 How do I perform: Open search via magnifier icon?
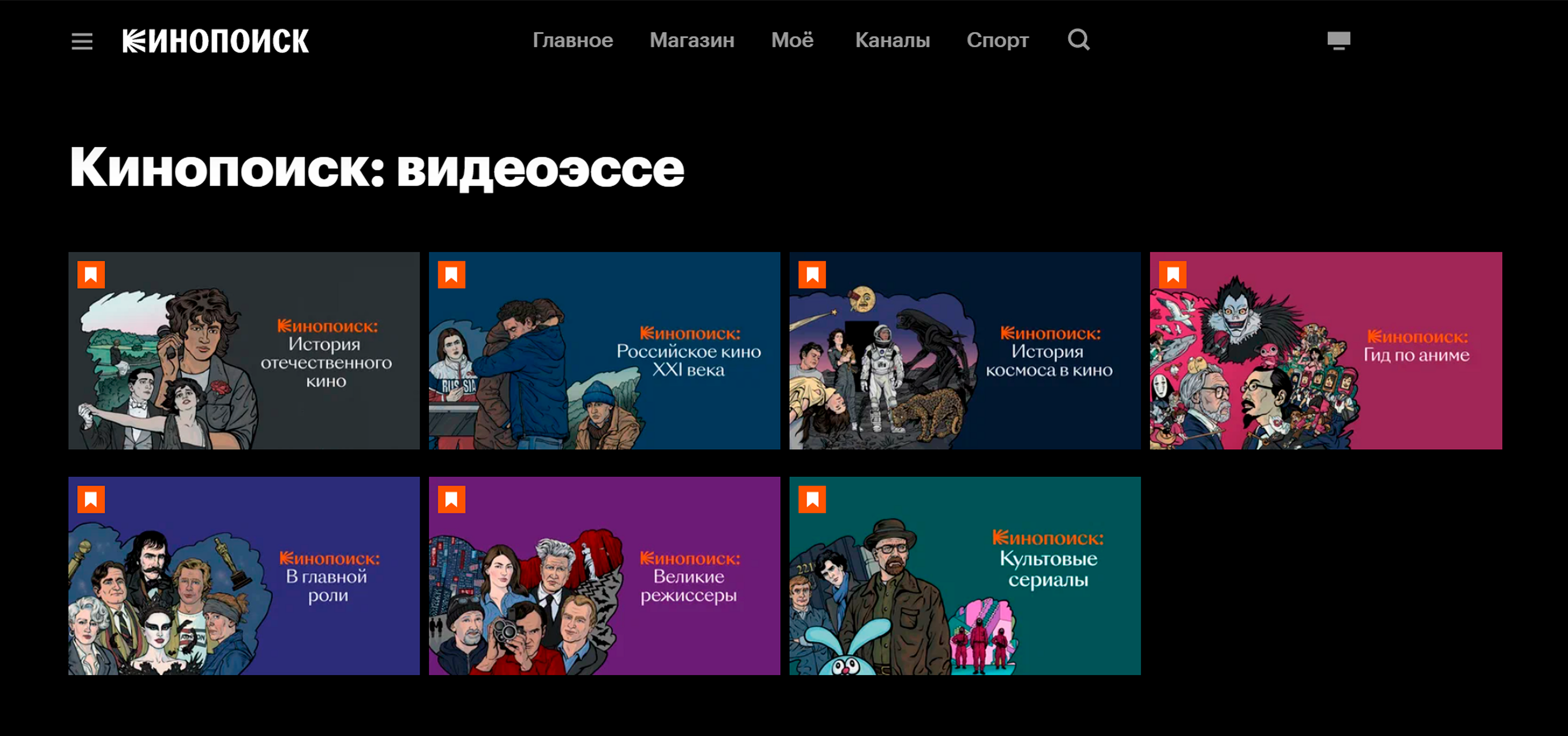1078,40
